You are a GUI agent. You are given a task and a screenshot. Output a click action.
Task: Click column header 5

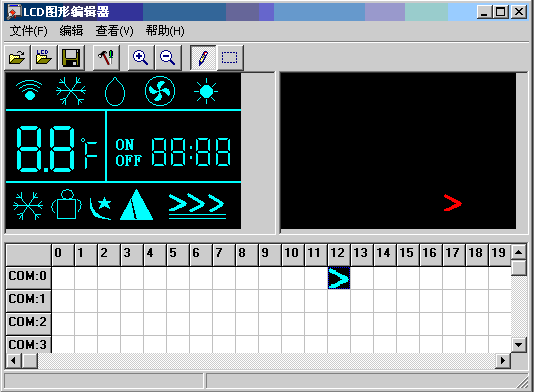[x=178, y=254]
